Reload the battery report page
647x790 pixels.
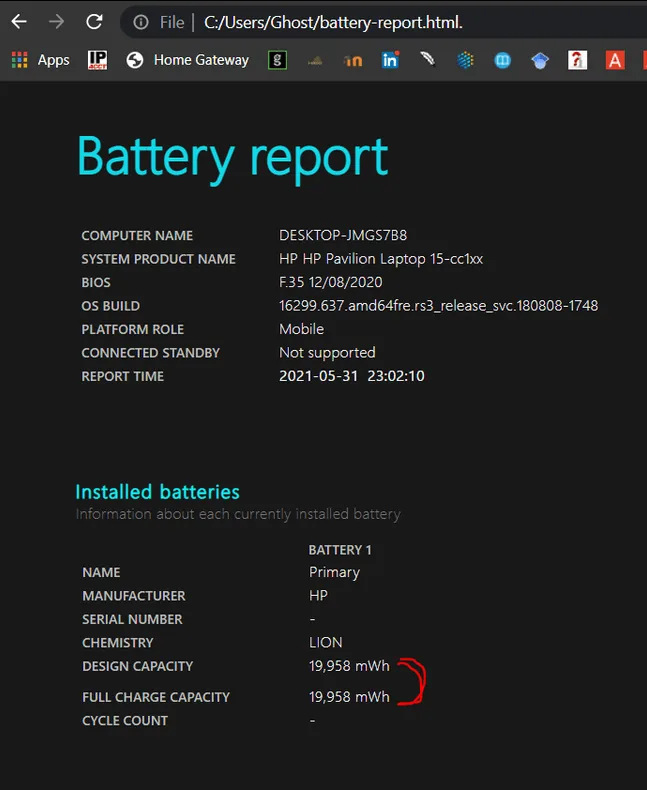tap(94, 22)
